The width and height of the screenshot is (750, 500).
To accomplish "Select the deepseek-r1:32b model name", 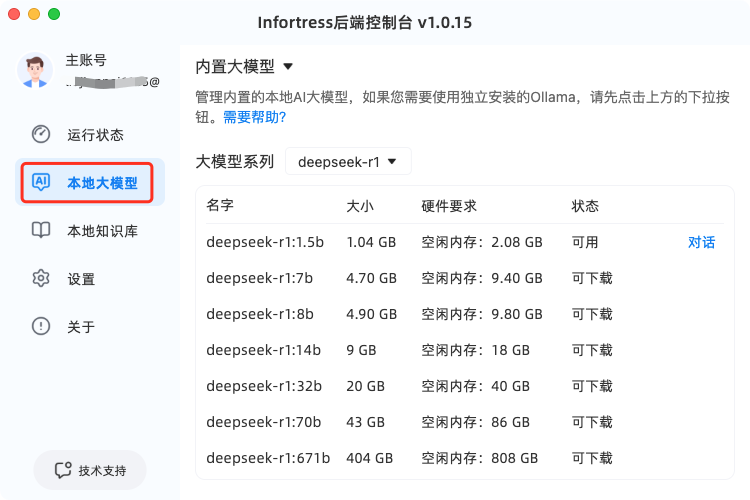I will (x=264, y=386).
